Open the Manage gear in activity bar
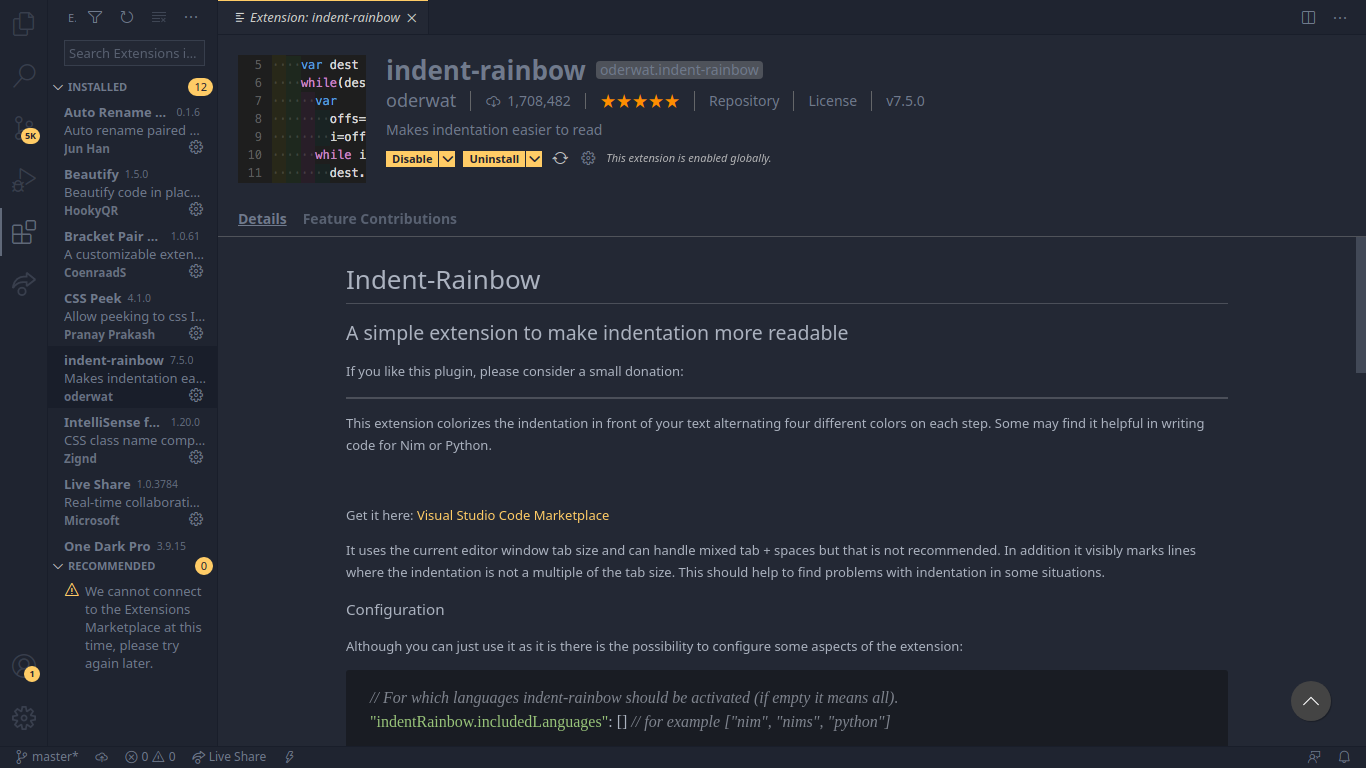The image size is (1366, 768). click(24, 718)
